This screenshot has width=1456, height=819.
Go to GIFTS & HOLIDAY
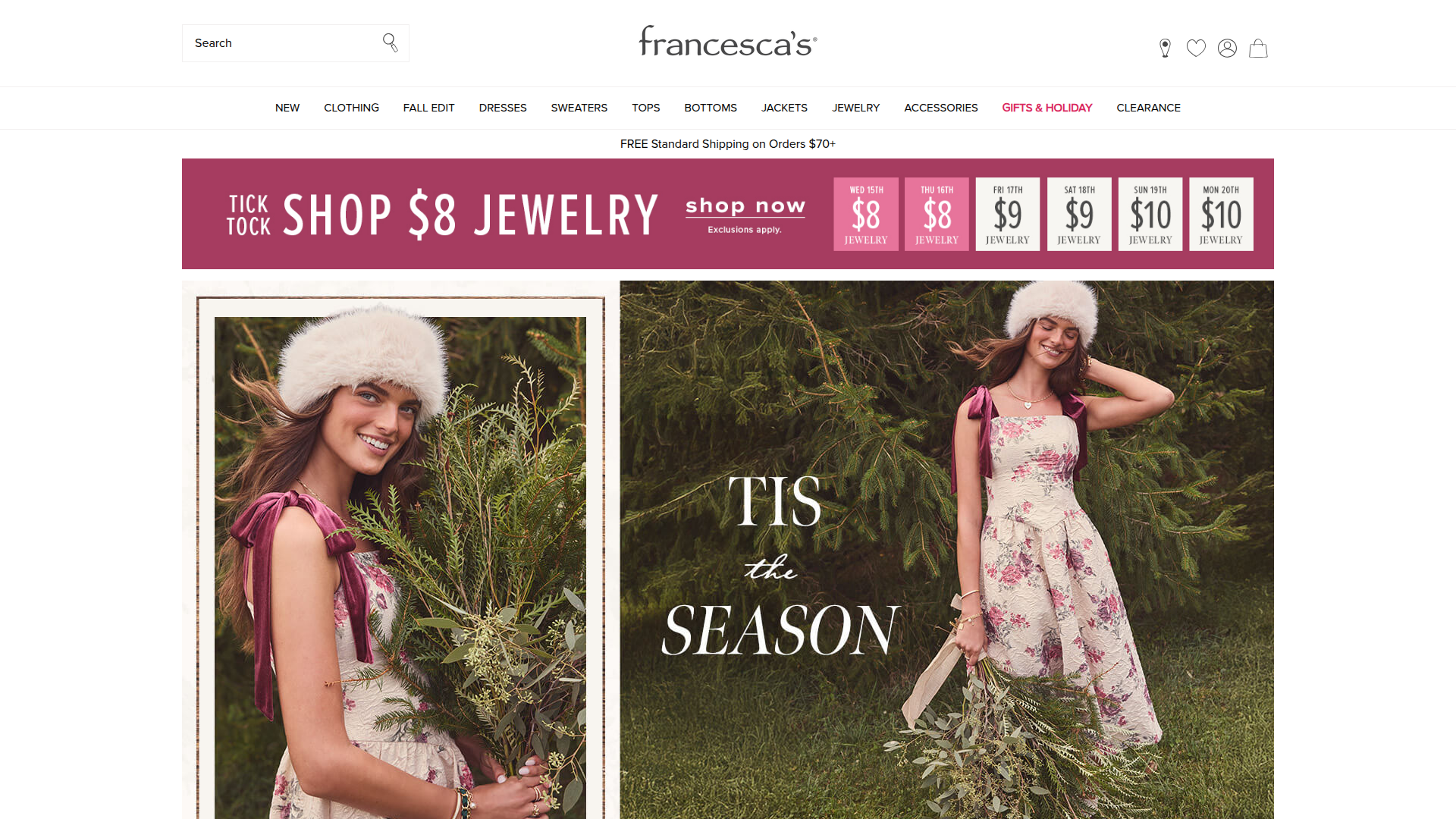pyautogui.click(x=1047, y=108)
